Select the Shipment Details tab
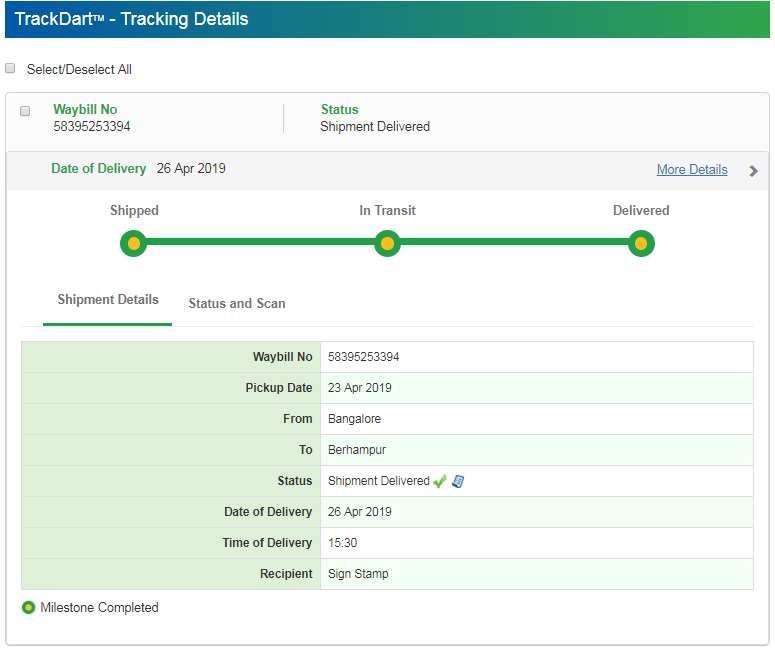This screenshot has width=775, height=652. [x=108, y=300]
